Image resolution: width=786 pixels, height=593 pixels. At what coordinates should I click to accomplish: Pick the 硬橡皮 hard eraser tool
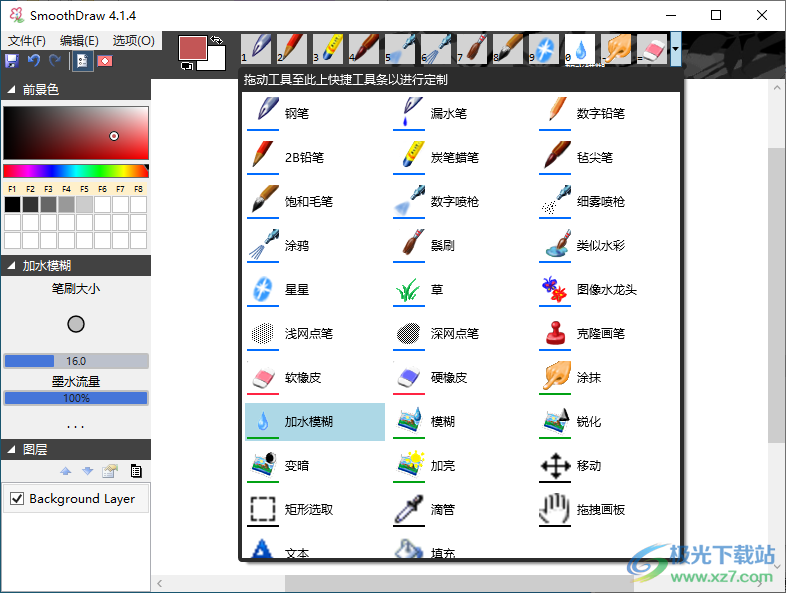point(461,378)
